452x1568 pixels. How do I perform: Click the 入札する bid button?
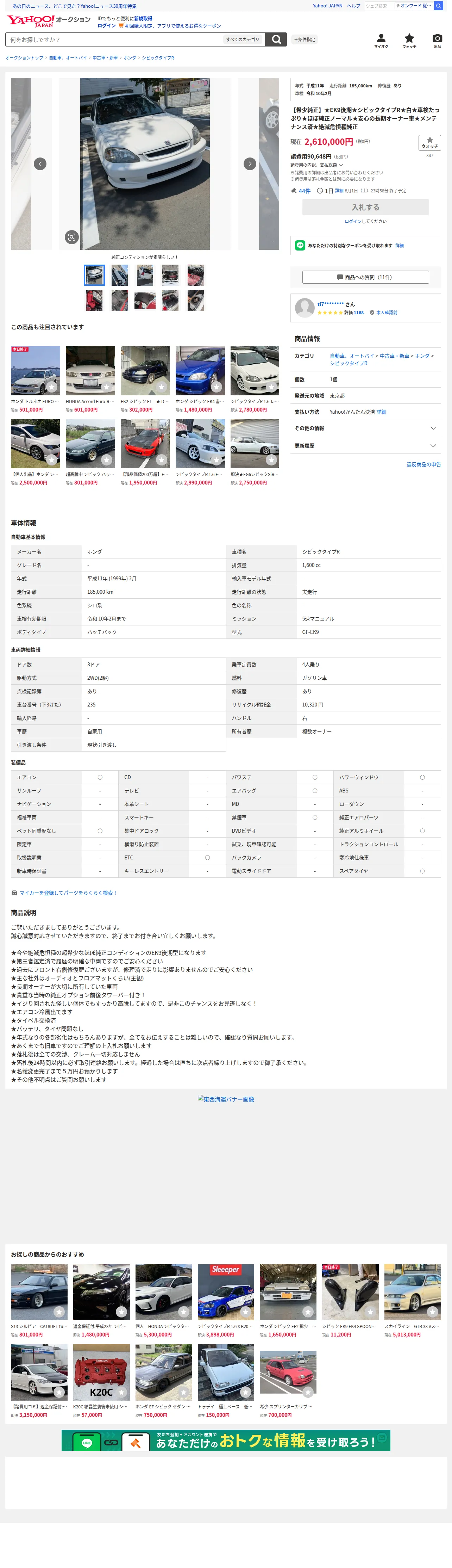click(x=366, y=207)
